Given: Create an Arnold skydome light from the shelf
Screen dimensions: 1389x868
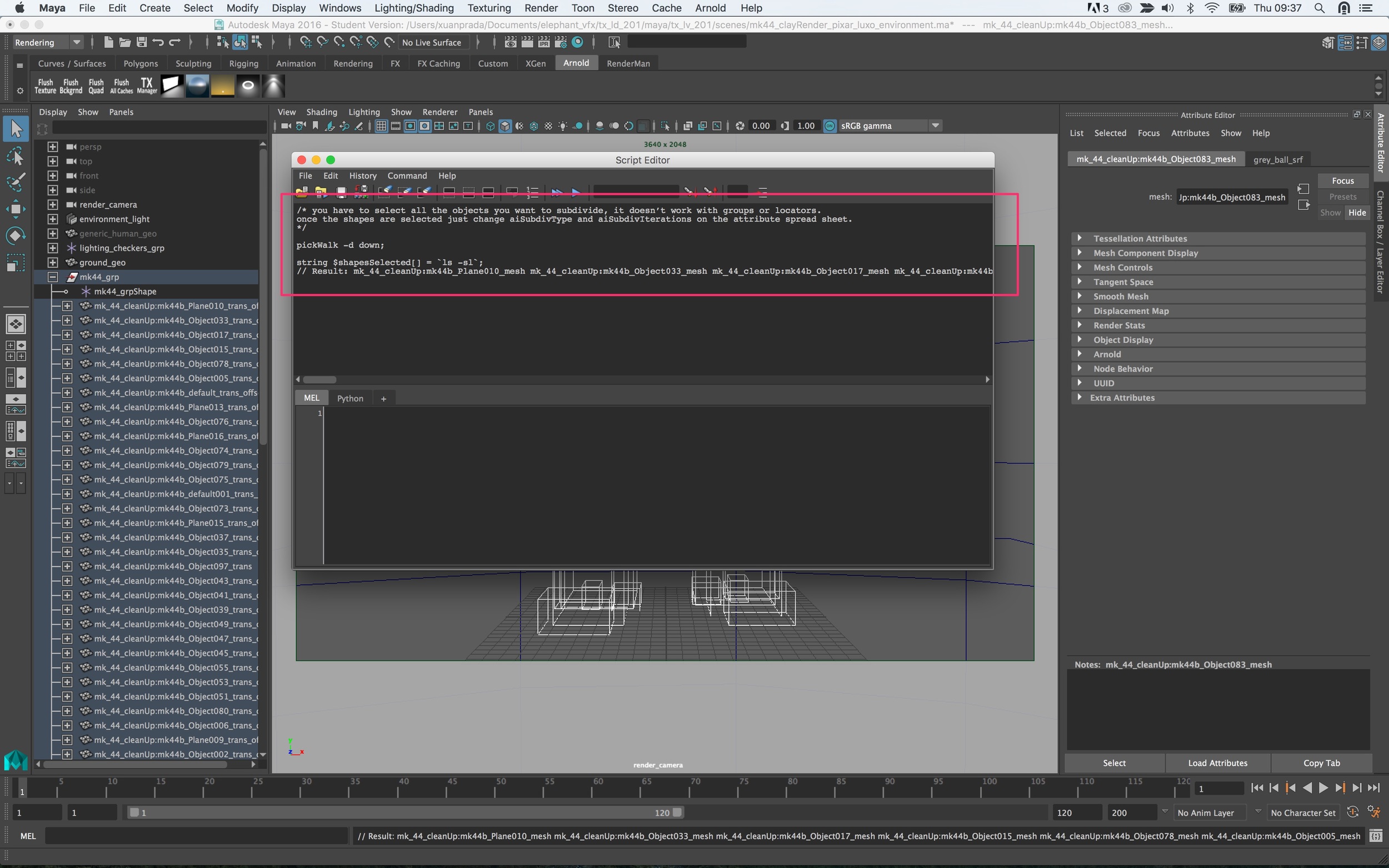Looking at the screenshot, I should tap(197, 86).
